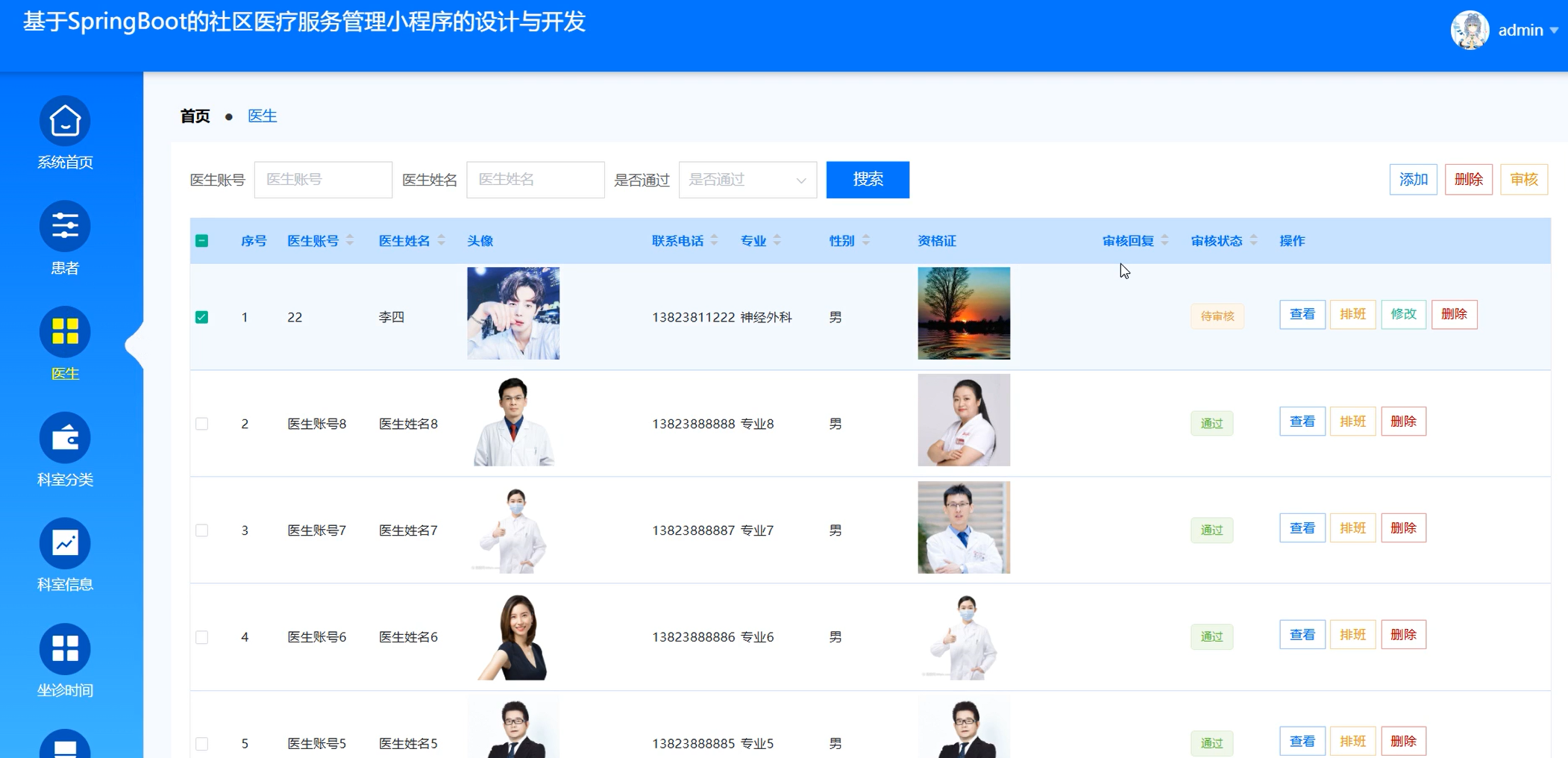Click 修改 for 李四
This screenshot has width=1568, height=758.
pos(1403,314)
